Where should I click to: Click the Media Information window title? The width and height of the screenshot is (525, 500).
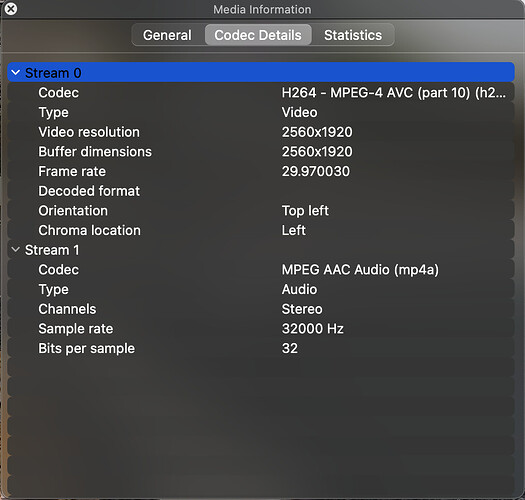tap(262, 9)
